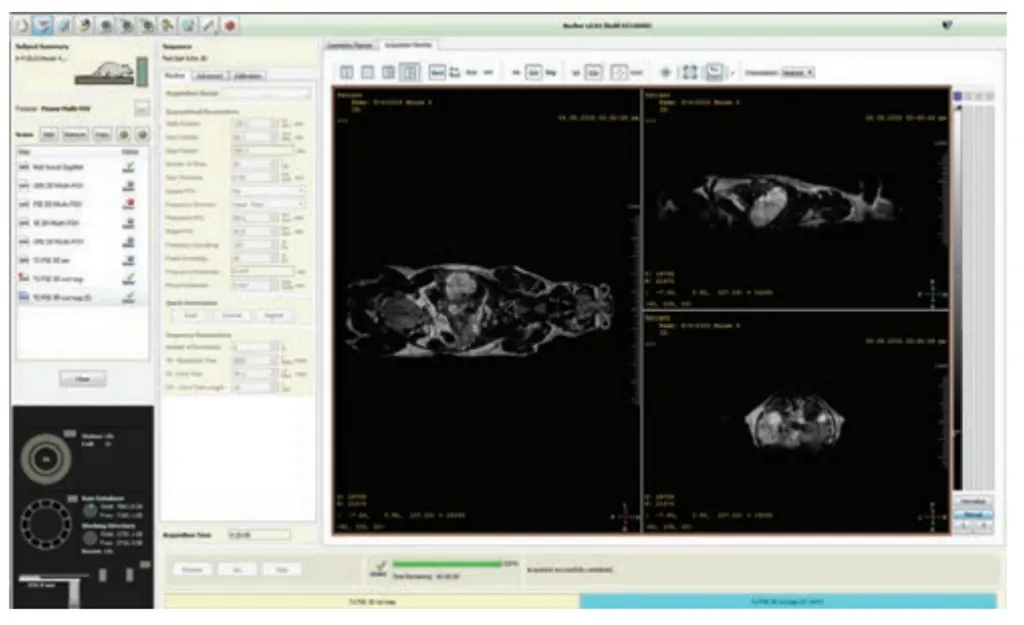Switch to the Advanced tab
Screen dimensions: 1024x625
click(209, 76)
